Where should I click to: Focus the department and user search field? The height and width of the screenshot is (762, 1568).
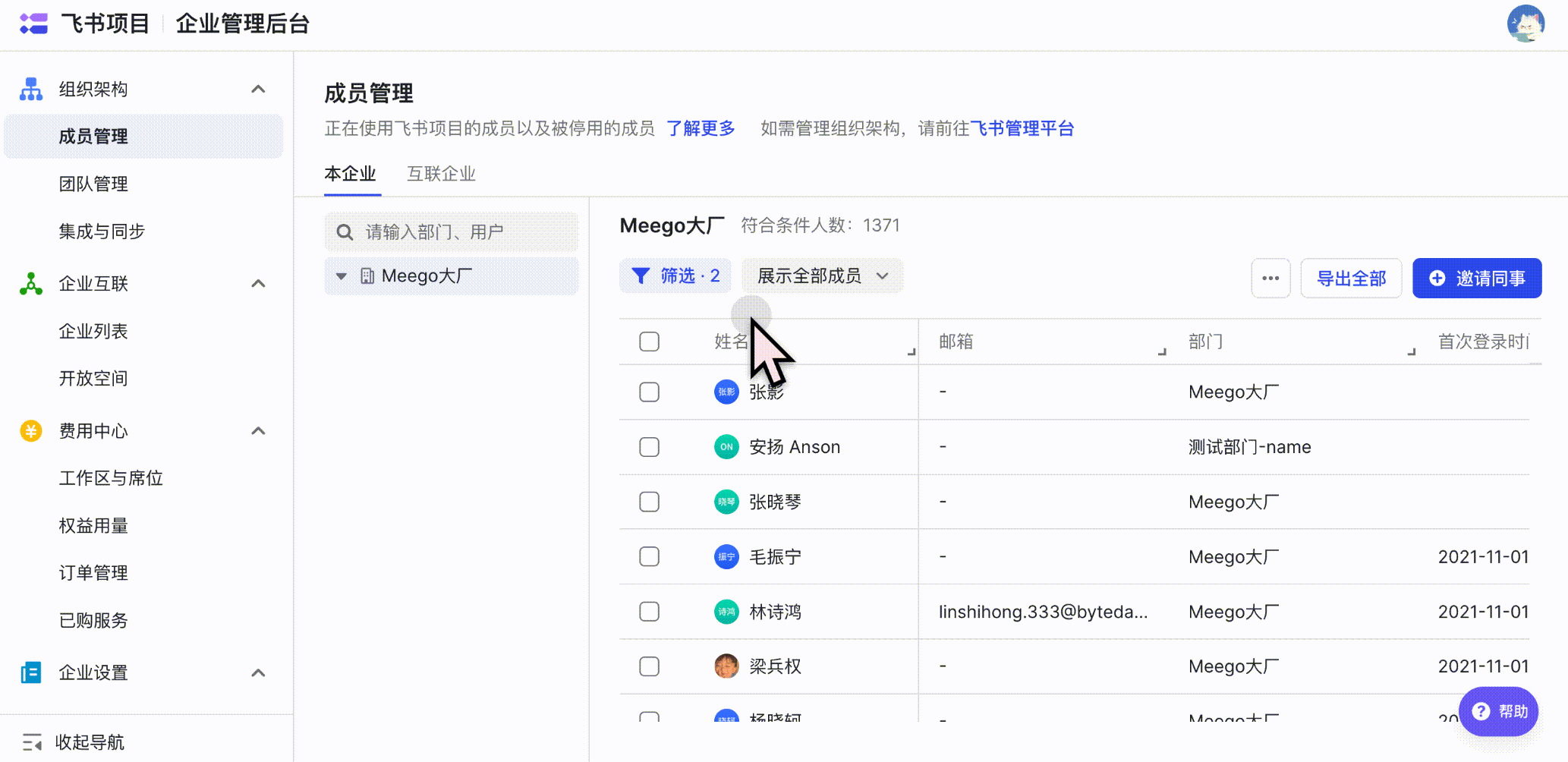point(452,231)
